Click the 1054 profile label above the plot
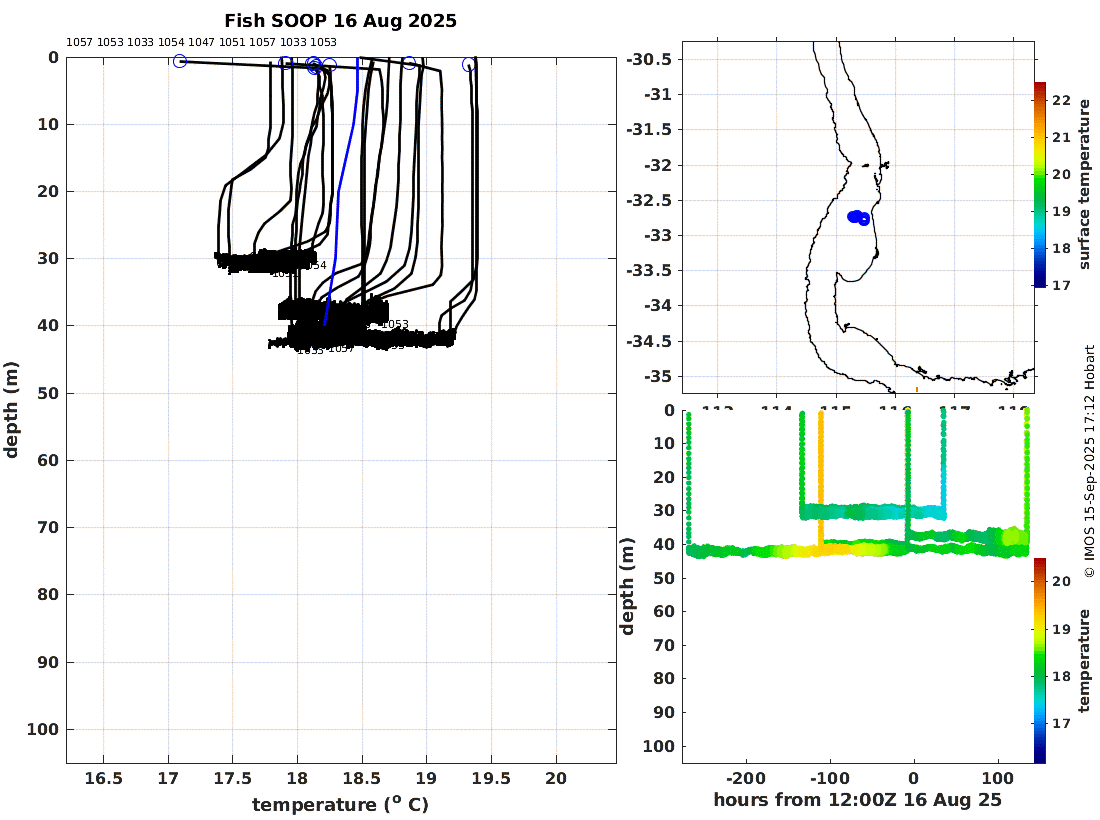Viewport: 1100px width, 820px height. (171, 42)
